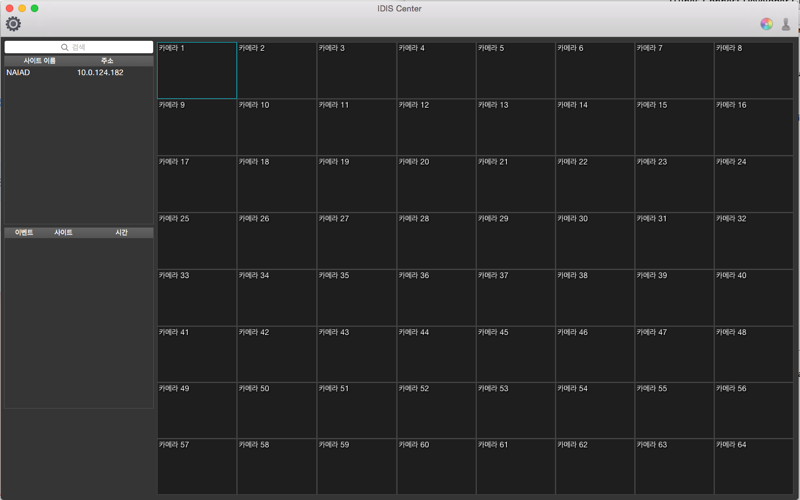
Task: Open the settings gear icon
Action: [x=13, y=23]
